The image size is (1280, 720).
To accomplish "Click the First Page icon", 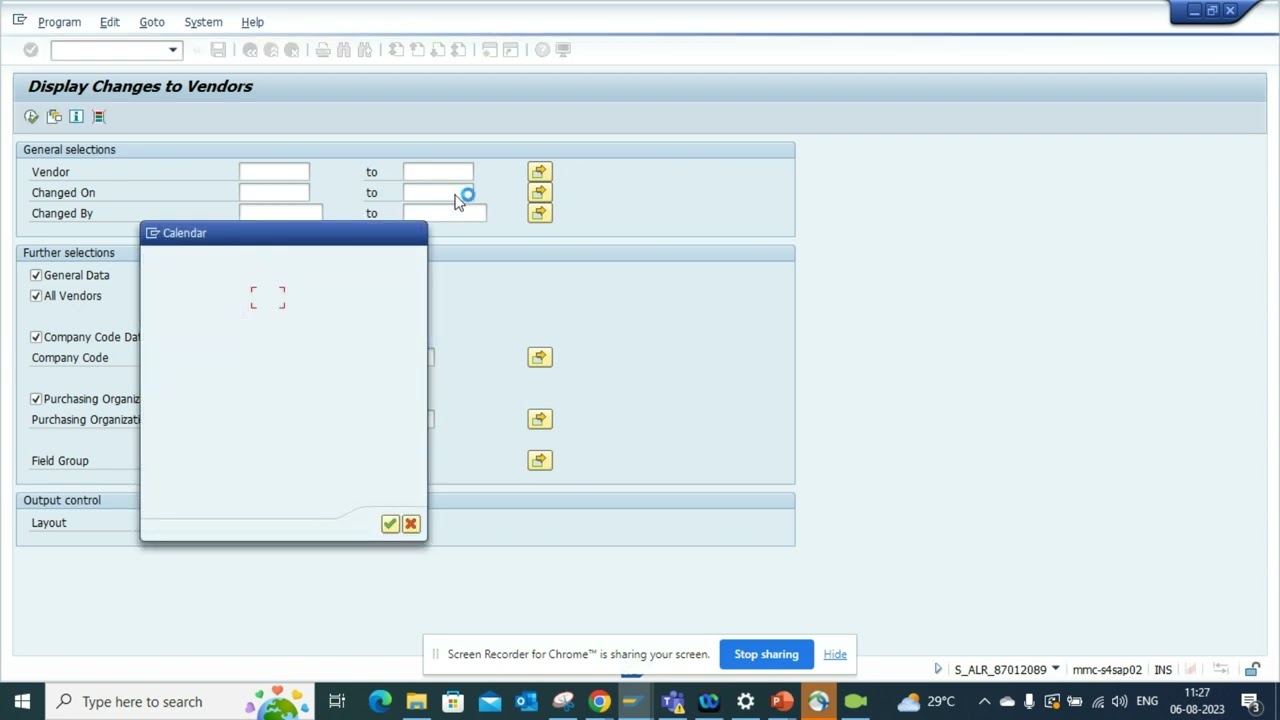I will pyautogui.click(x=396, y=50).
